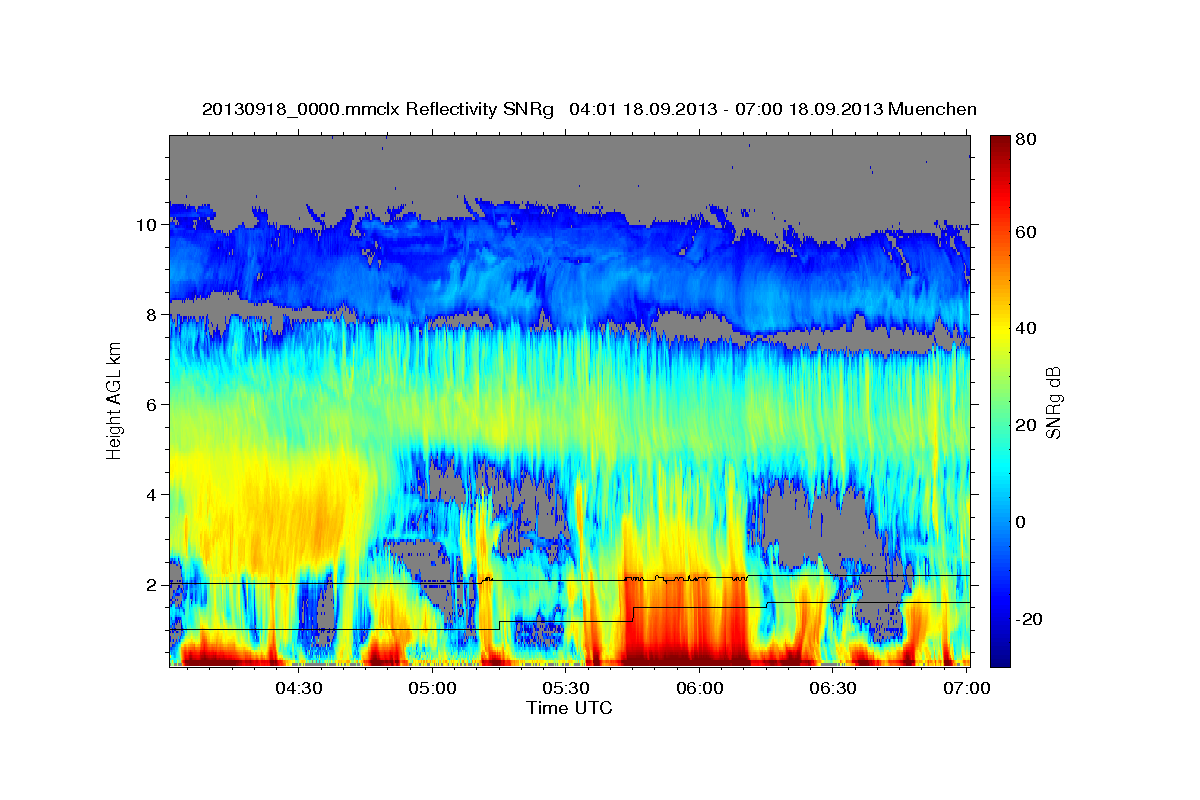This screenshot has height=800, width=1200.
Task: Click the 05:30 time tick label
Action: [566, 688]
